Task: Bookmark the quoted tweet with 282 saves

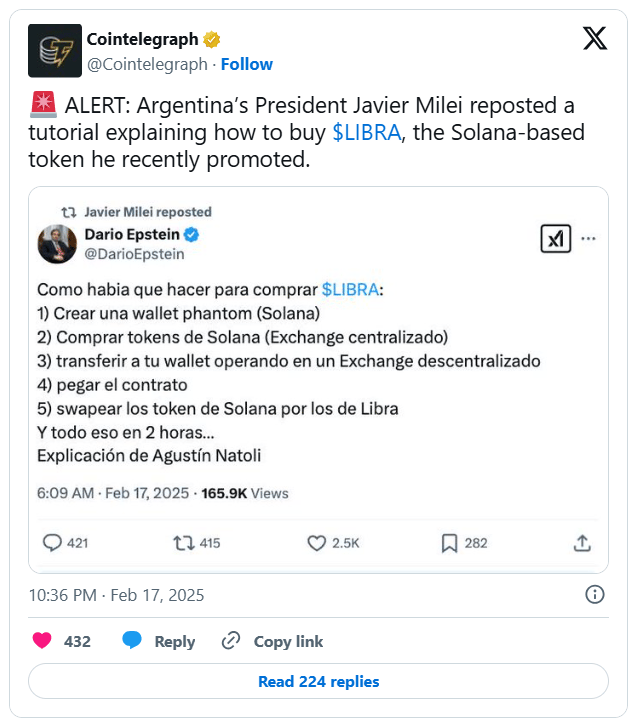Action: click(x=450, y=543)
